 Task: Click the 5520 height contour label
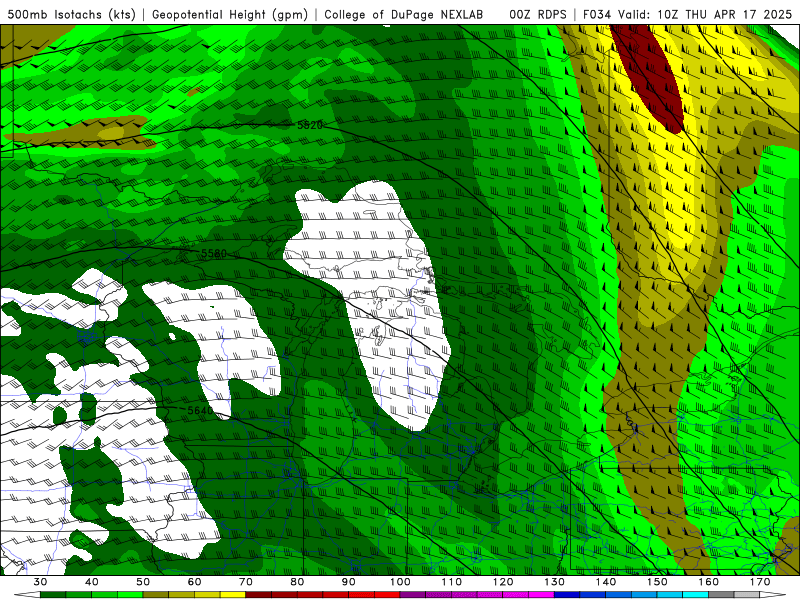tap(310, 125)
